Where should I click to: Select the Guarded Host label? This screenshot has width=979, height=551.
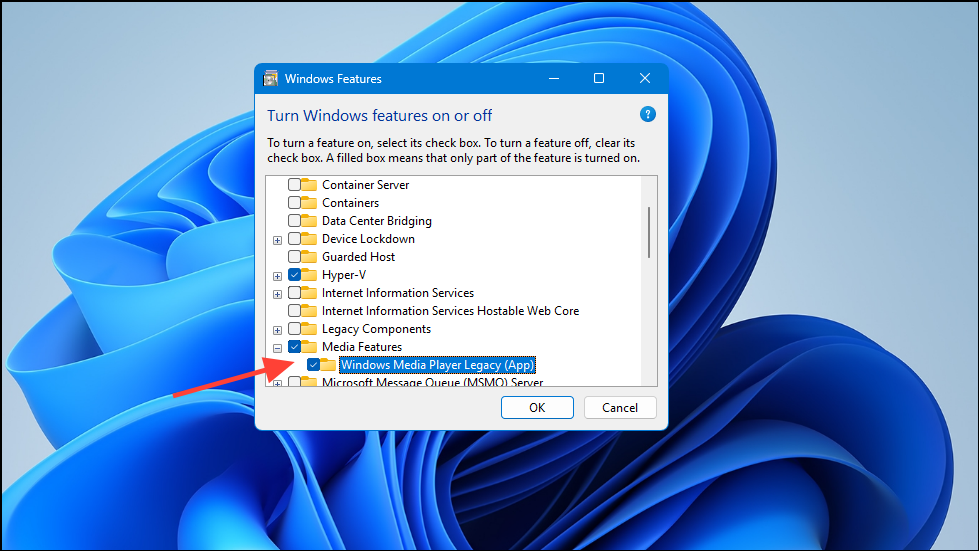pyautogui.click(x=358, y=256)
